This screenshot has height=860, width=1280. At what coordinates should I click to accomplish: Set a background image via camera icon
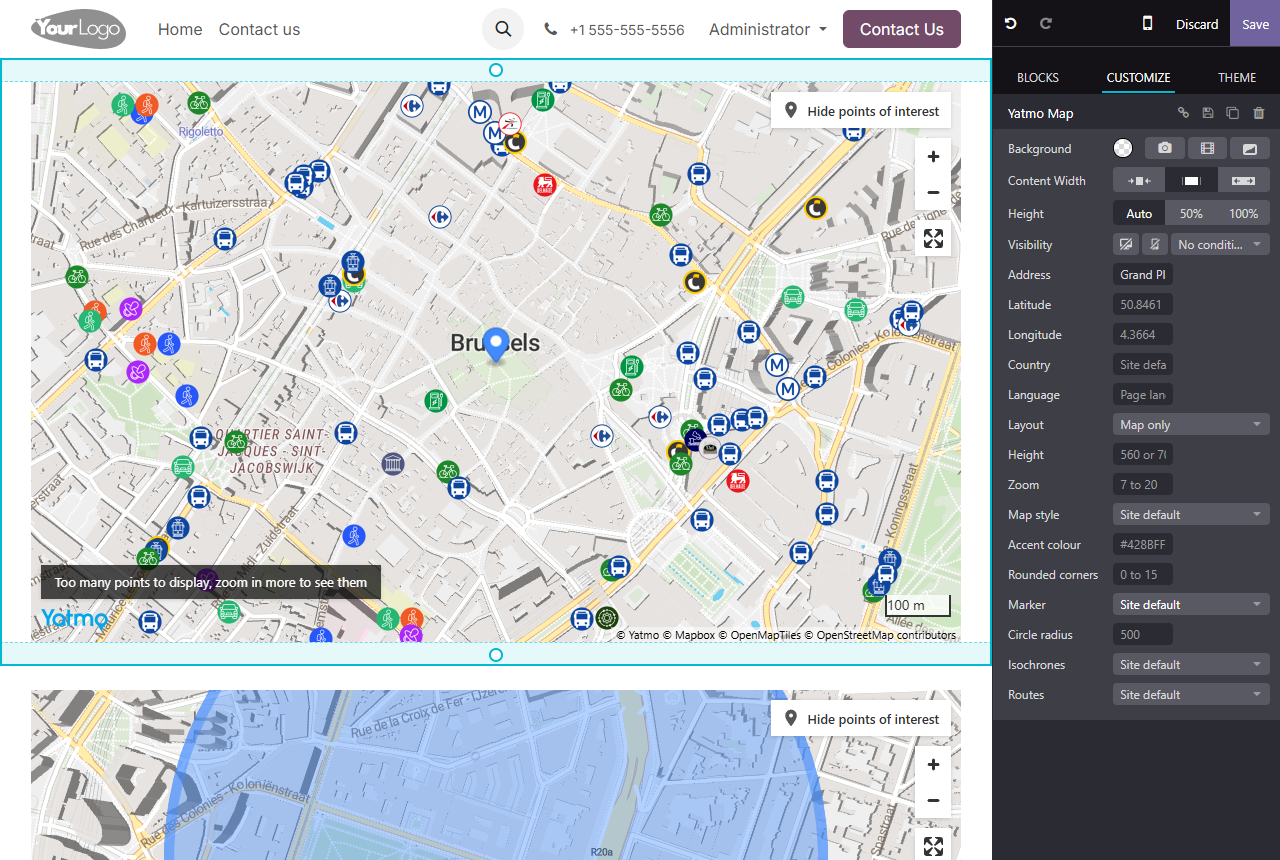pyautogui.click(x=1165, y=148)
